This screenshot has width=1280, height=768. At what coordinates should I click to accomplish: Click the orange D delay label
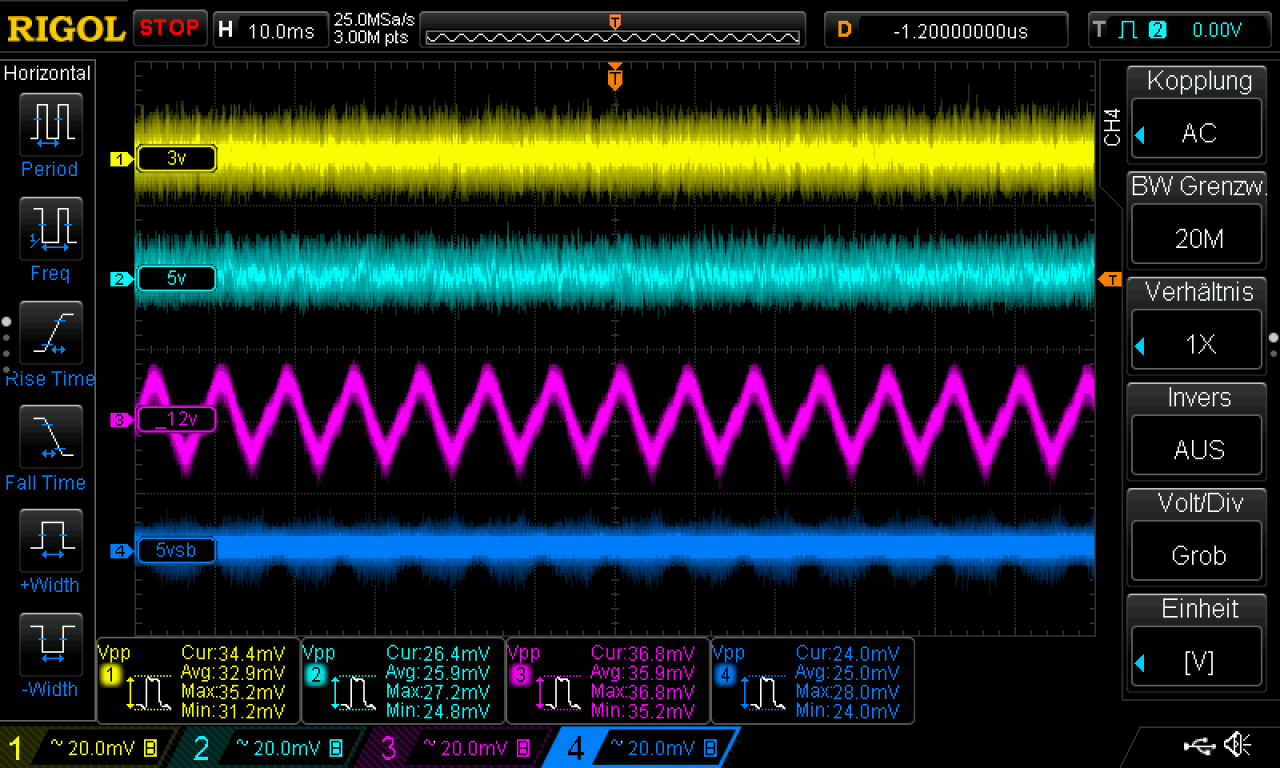[x=844, y=30]
